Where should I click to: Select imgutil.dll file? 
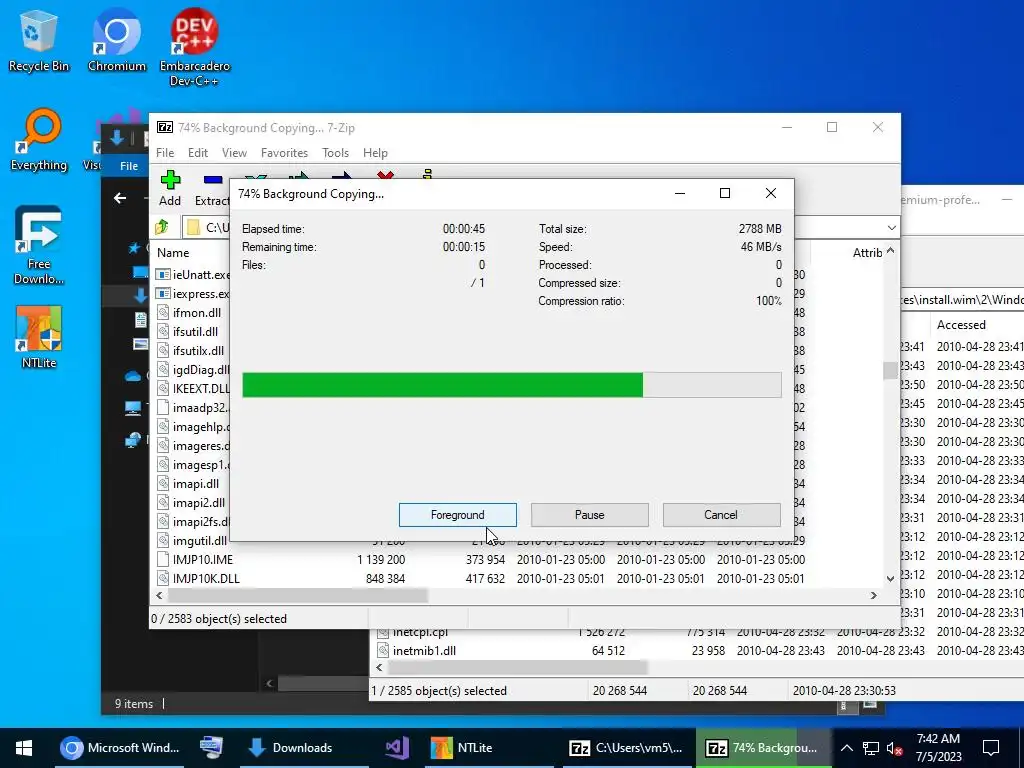pyautogui.click(x=192, y=541)
